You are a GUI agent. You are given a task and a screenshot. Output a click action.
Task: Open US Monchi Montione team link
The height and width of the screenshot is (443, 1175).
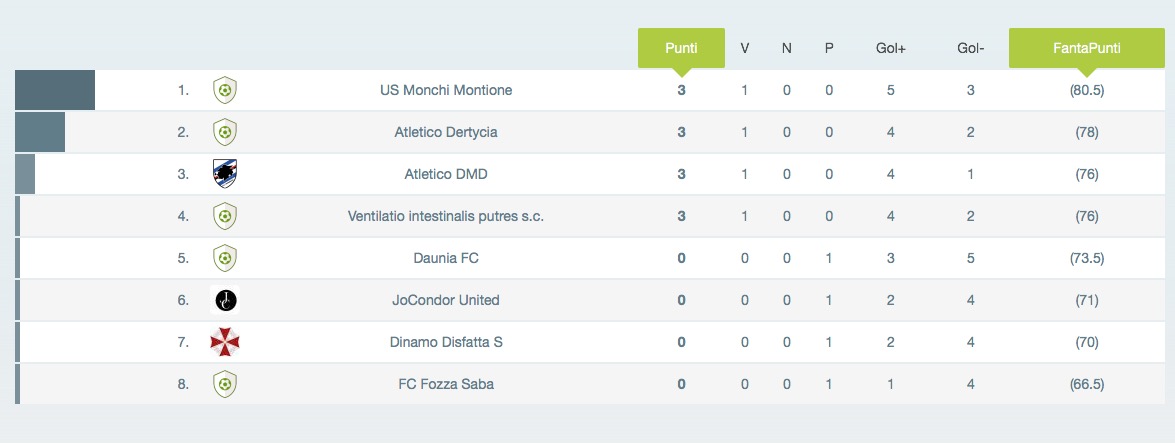pyautogui.click(x=446, y=90)
